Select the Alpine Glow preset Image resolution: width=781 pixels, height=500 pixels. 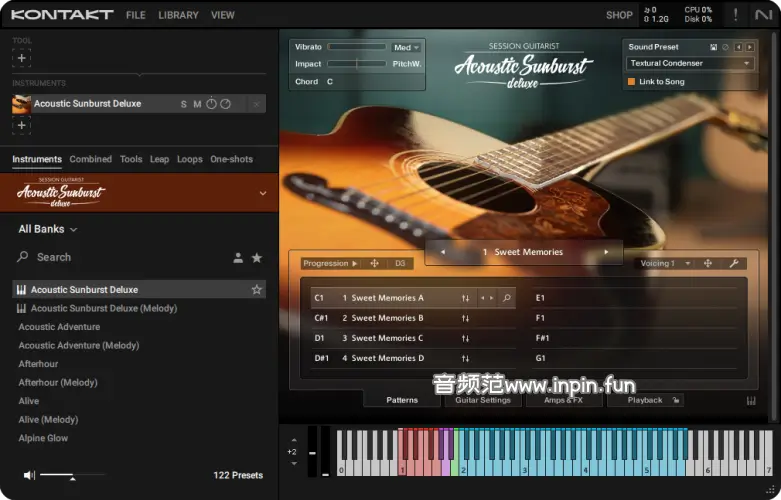(43, 438)
